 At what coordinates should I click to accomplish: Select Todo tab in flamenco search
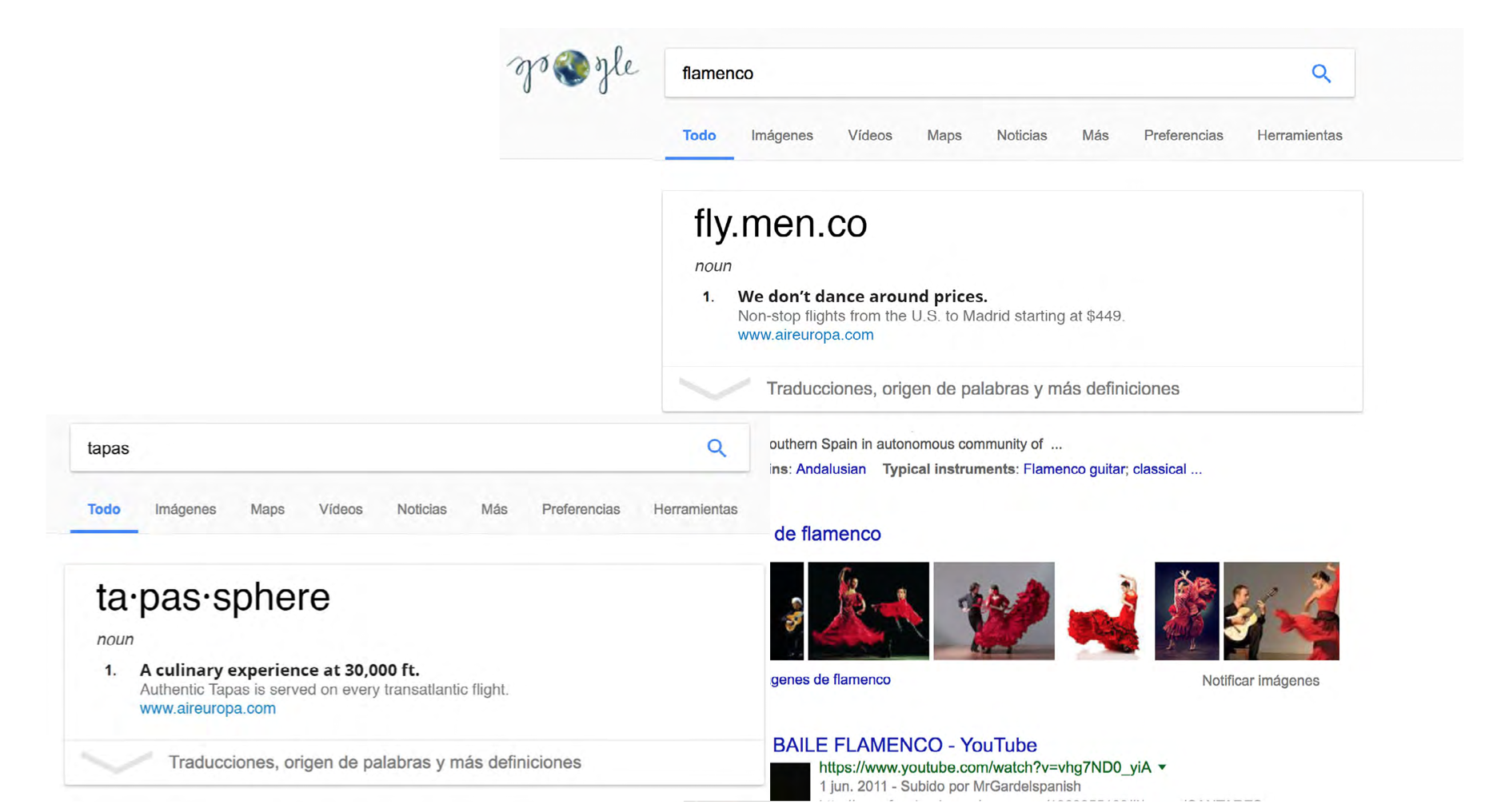pyautogui.click(x=699, y=135)
